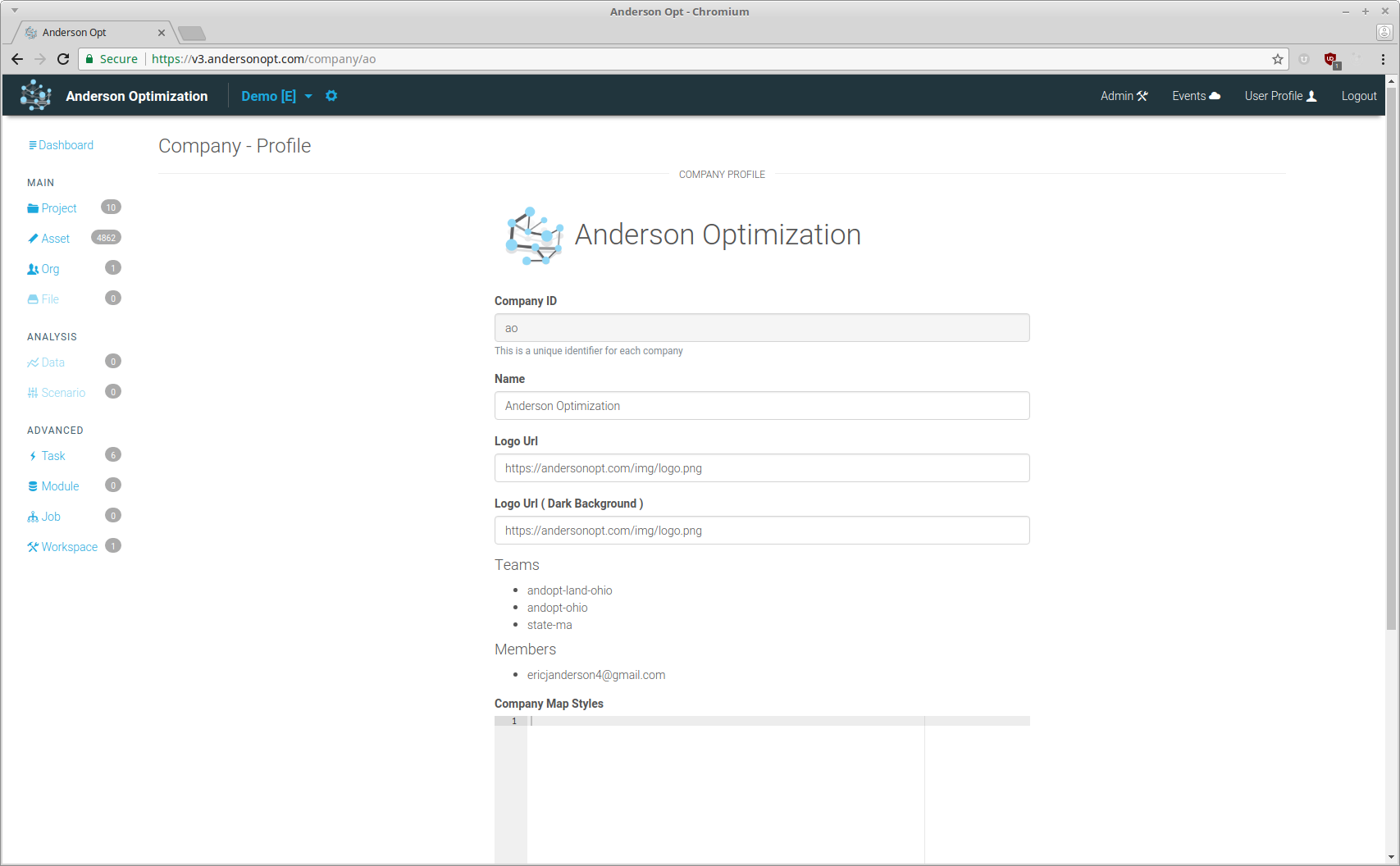Open the Demo [E] dropdown
1400x866 pixels.
pyautogui.click(x=276, y=96)
